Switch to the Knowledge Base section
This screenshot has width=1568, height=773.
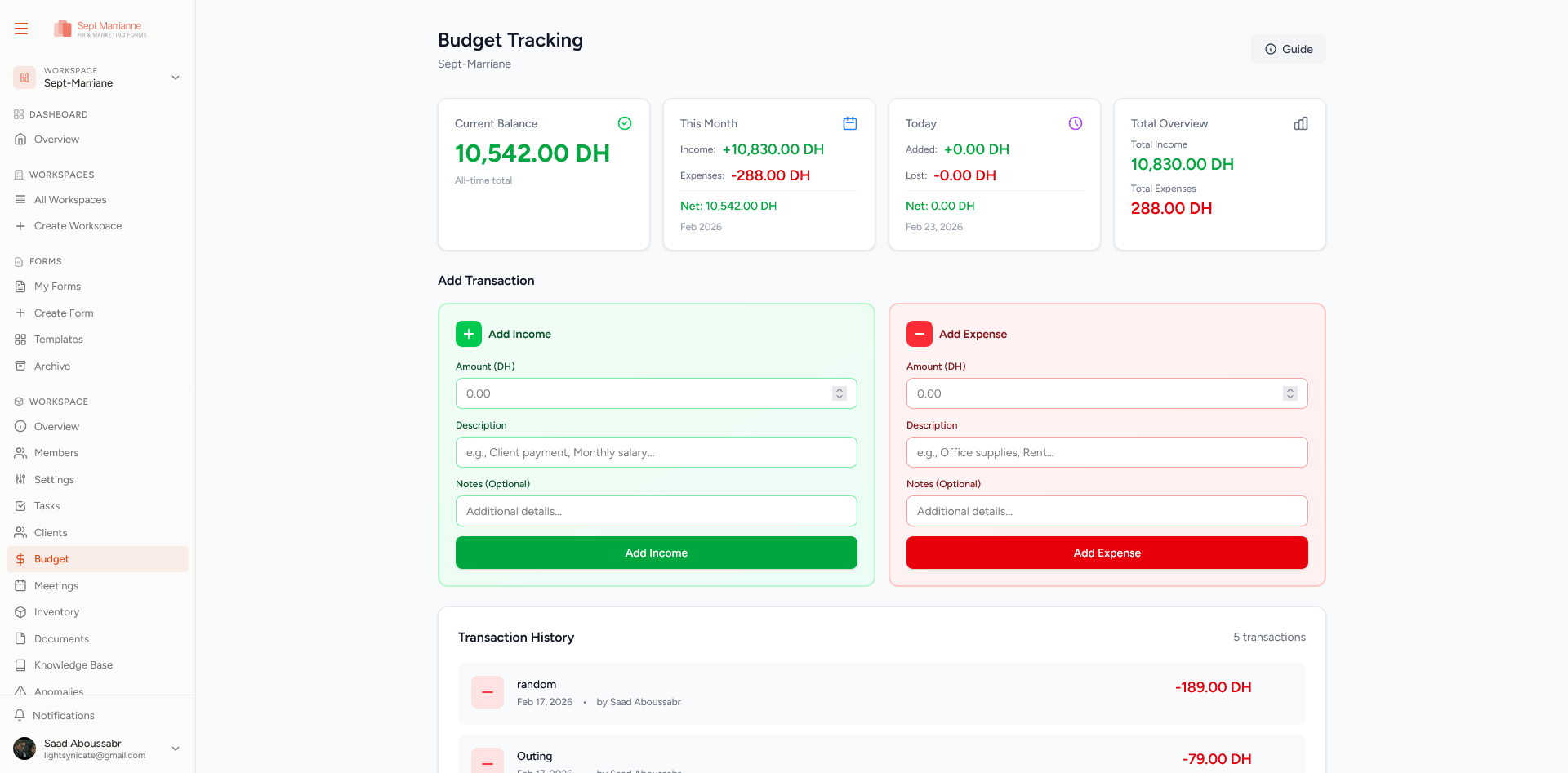73,664
